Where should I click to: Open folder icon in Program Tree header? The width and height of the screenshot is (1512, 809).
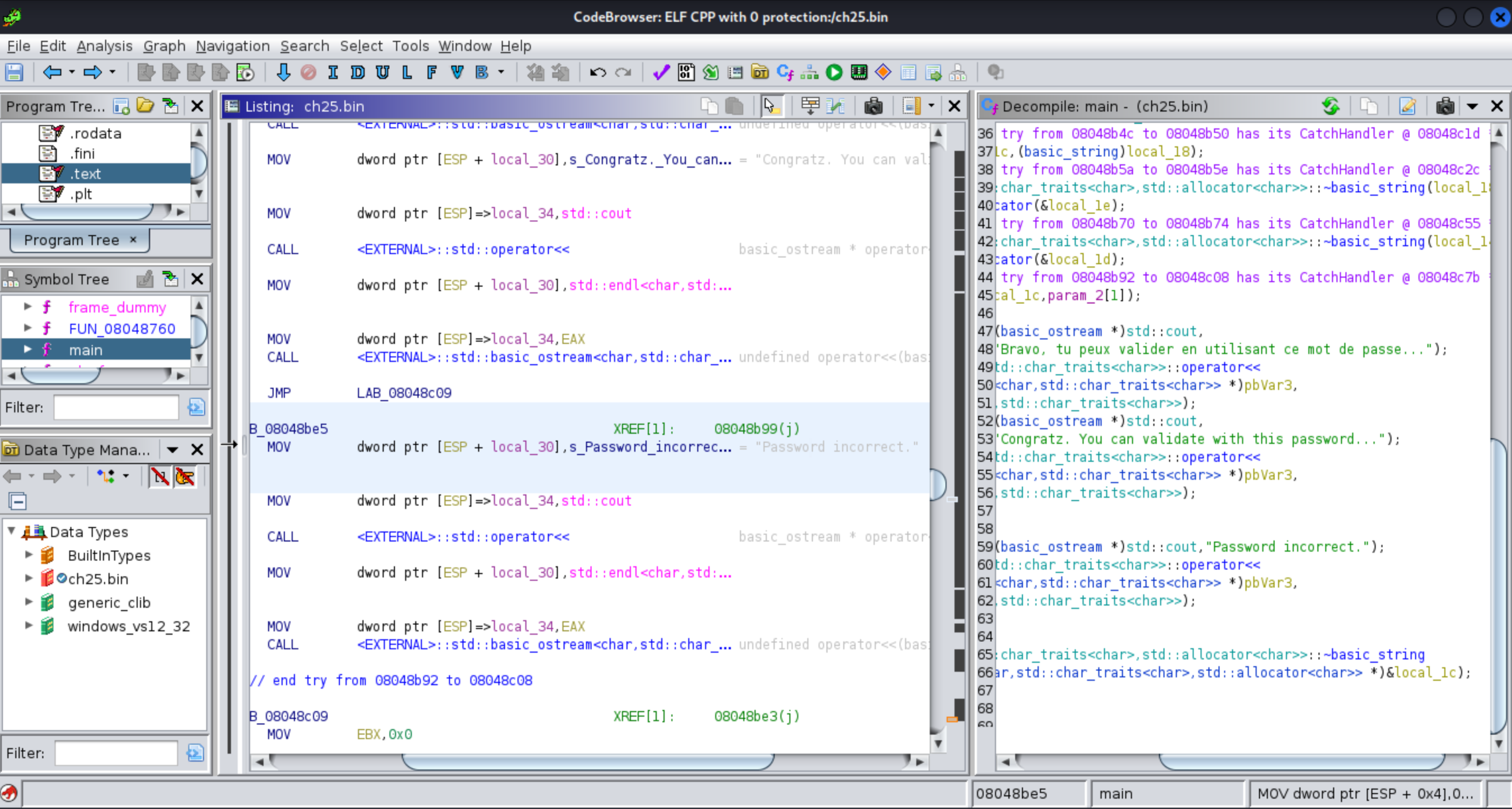click(x=145, y=106)
